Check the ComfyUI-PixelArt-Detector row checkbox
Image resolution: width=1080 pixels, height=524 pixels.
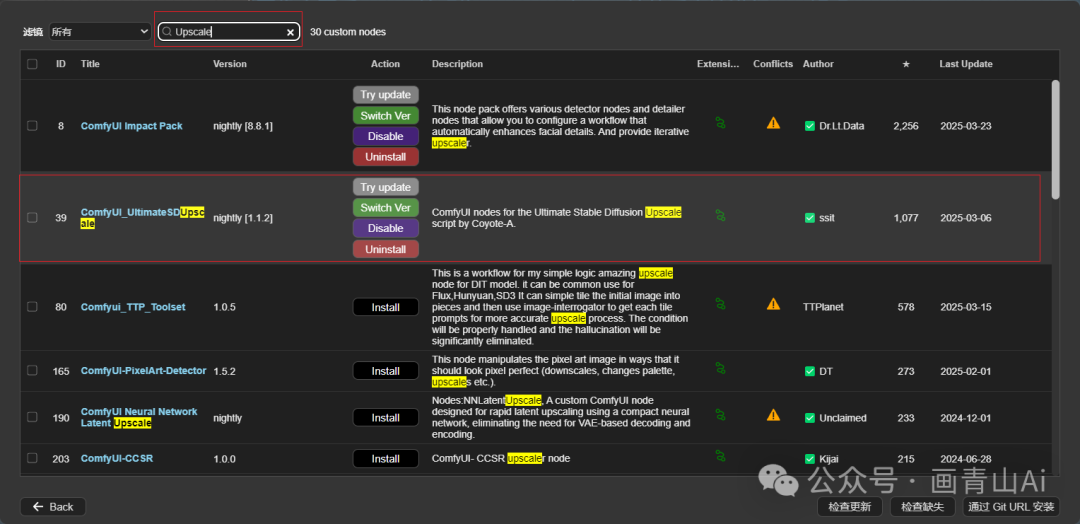click(x=32, y=370)
